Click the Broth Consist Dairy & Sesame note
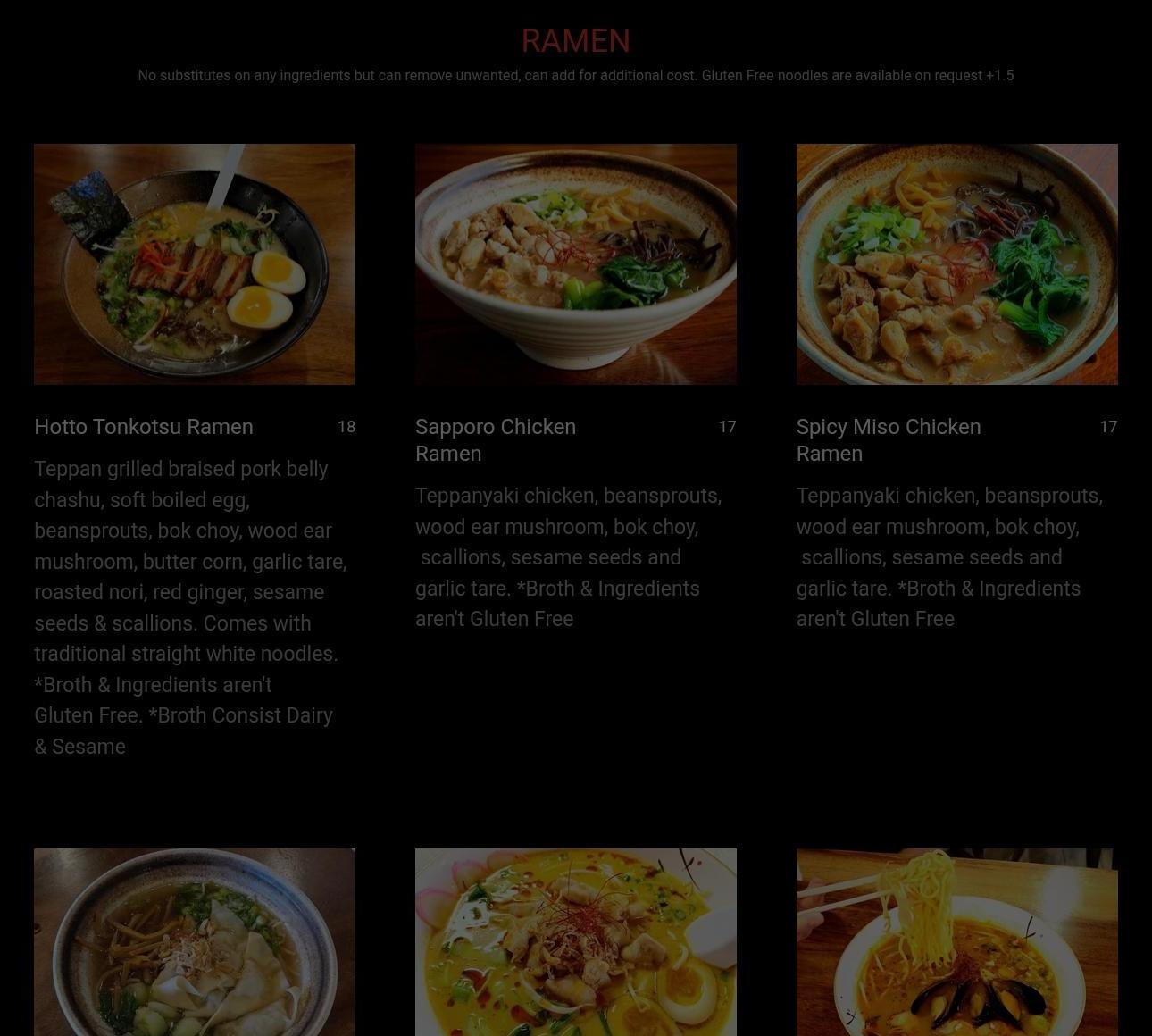 [183, 731]
